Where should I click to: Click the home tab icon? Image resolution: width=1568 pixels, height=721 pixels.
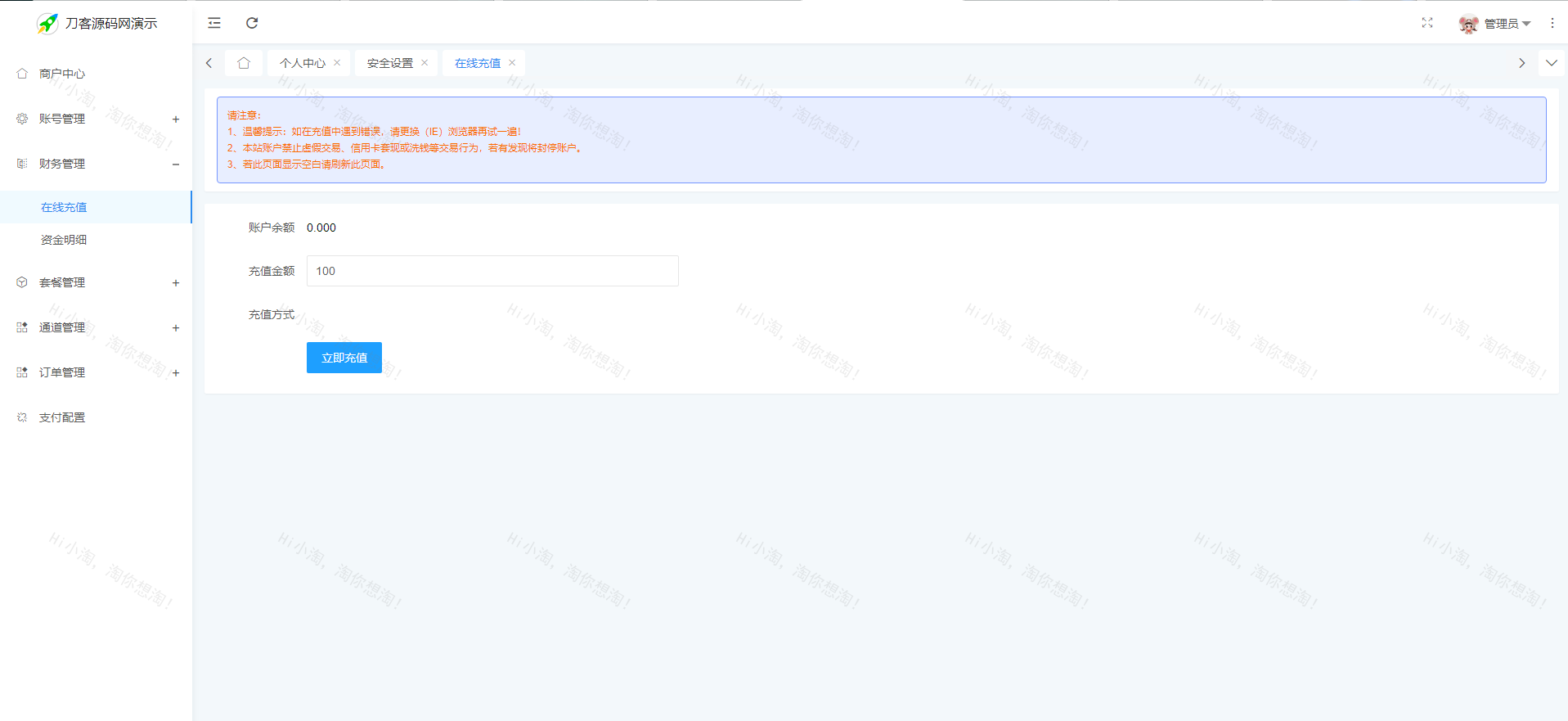(x=244, y=63)
